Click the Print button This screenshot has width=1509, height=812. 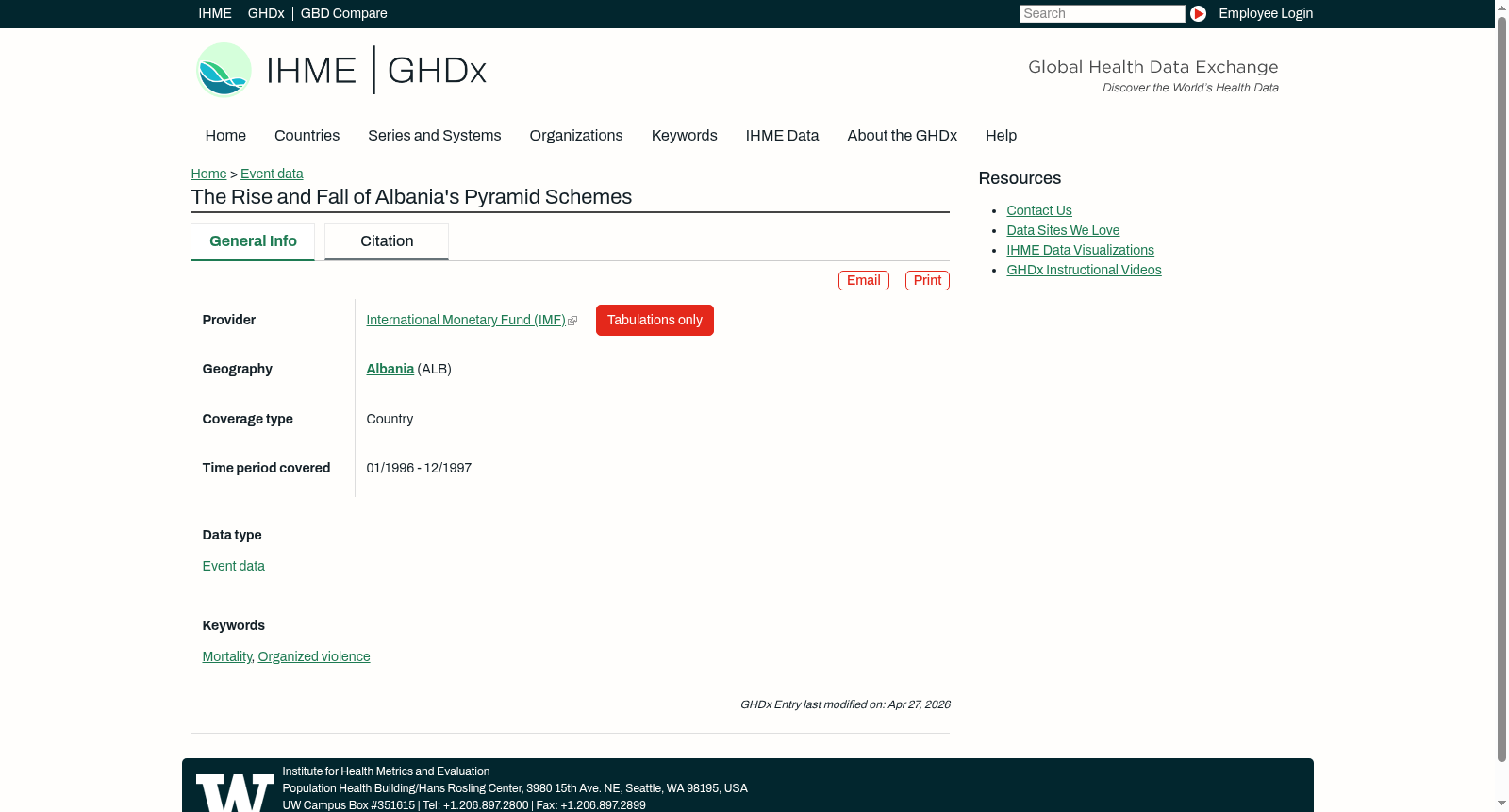click(927, 280)
